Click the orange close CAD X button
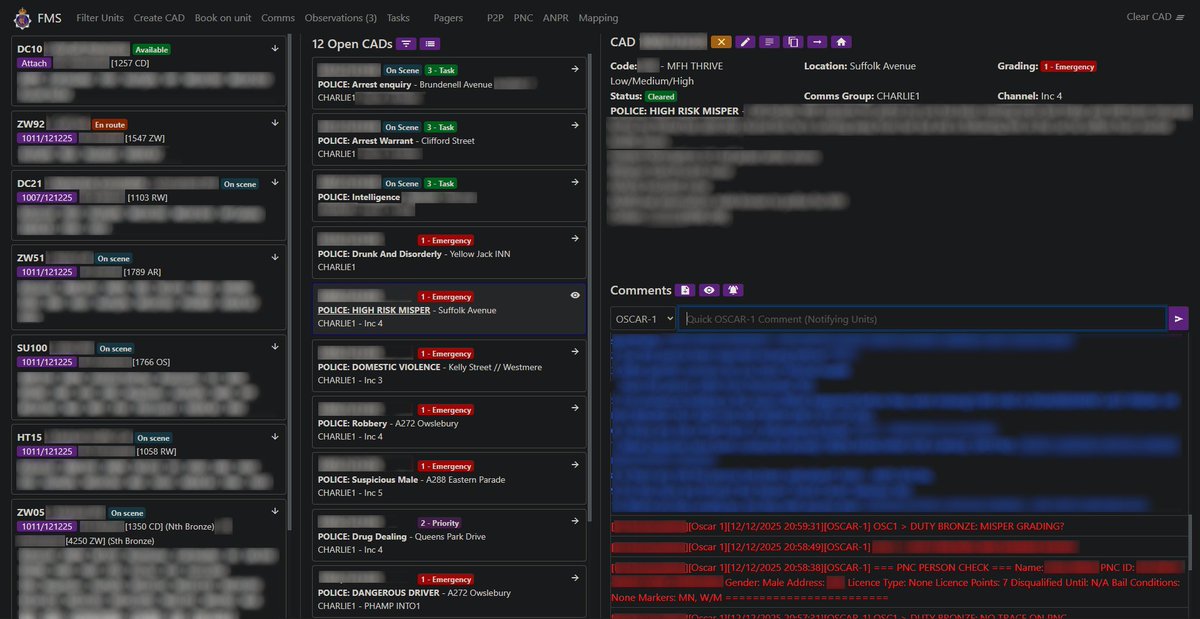 [x=720, y=42]
